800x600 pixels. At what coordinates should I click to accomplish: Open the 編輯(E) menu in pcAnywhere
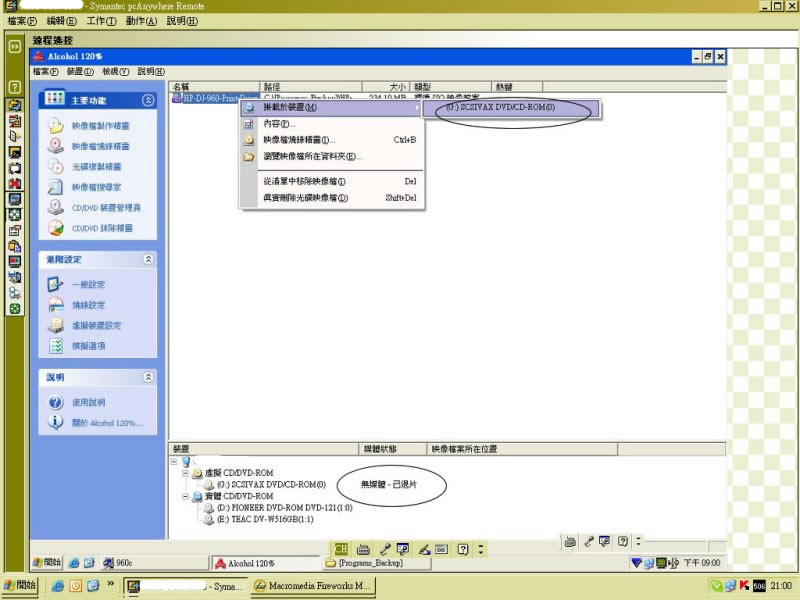coord(61,21)
